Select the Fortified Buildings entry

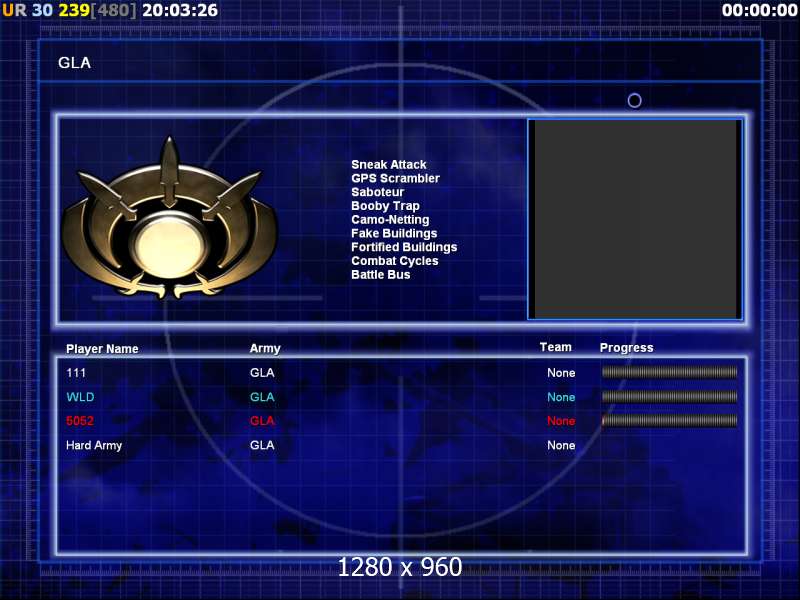coord(404,247)
